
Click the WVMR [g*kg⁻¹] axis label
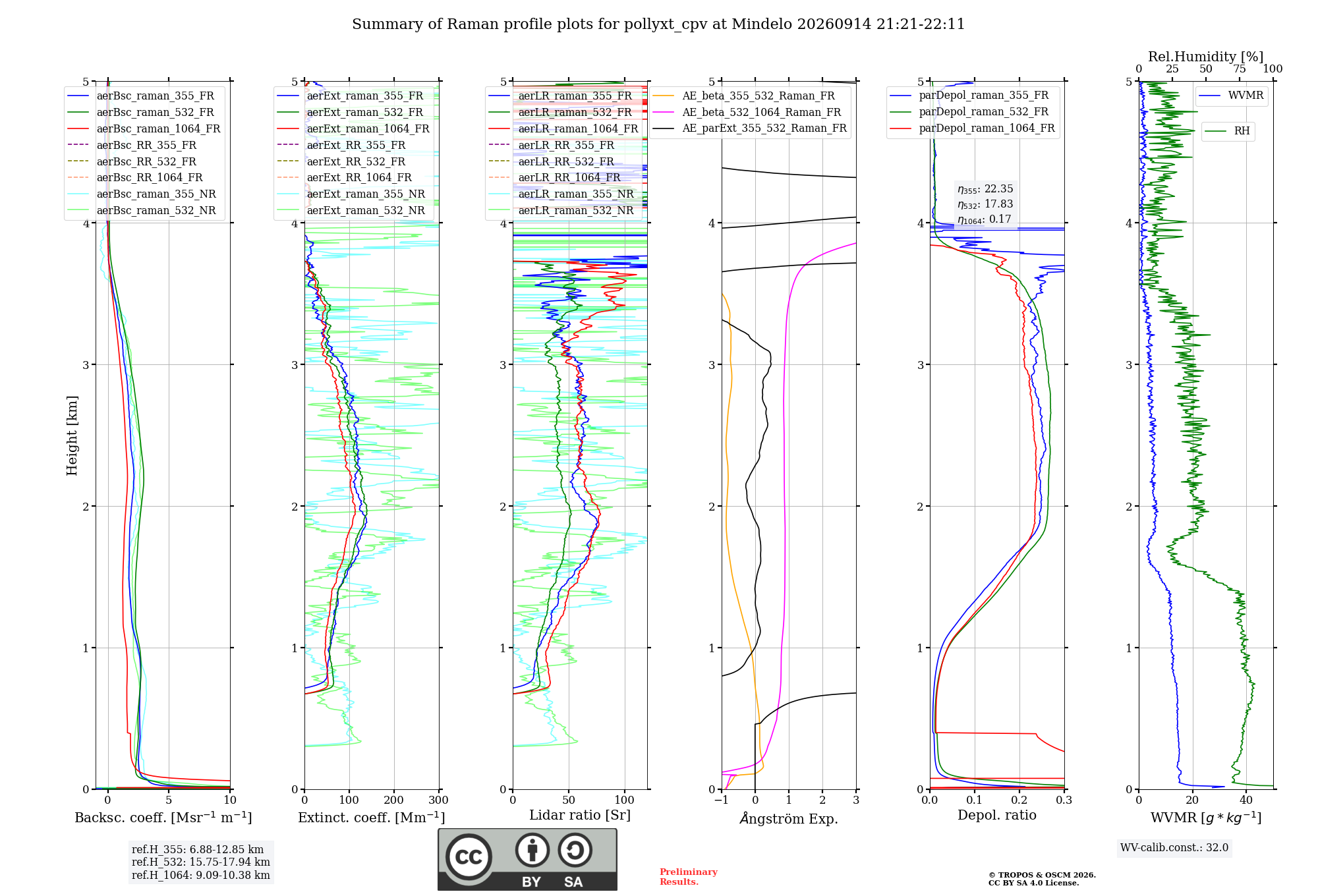(x=1206, y=818)
